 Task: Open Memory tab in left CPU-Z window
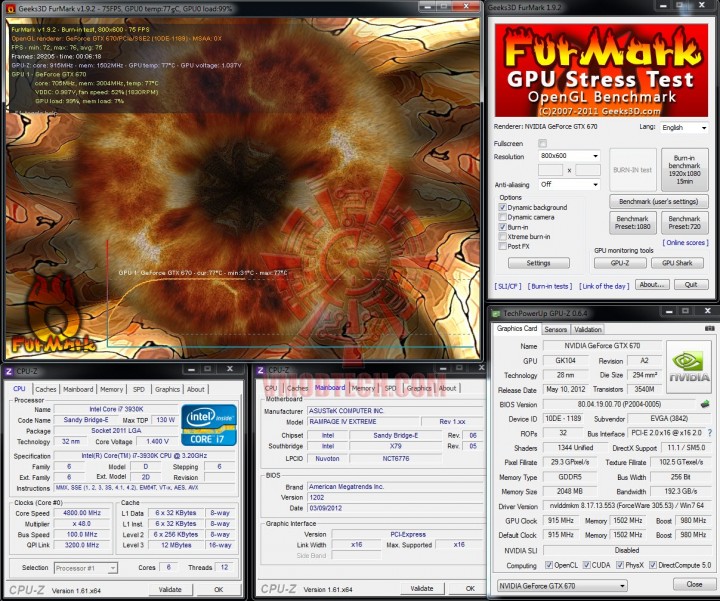click(112, 389)
